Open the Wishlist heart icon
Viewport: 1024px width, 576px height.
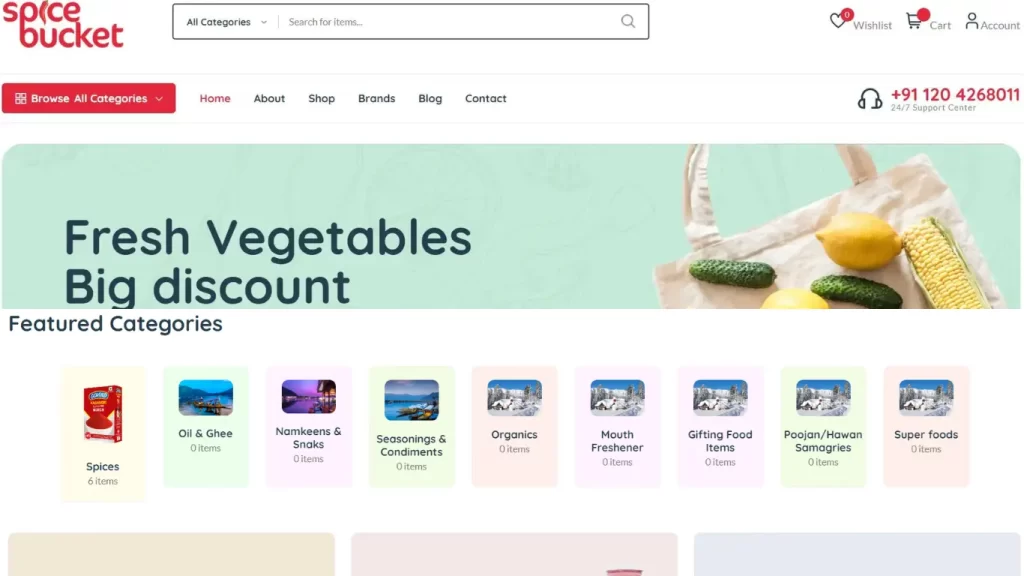(x=837, y=21)
